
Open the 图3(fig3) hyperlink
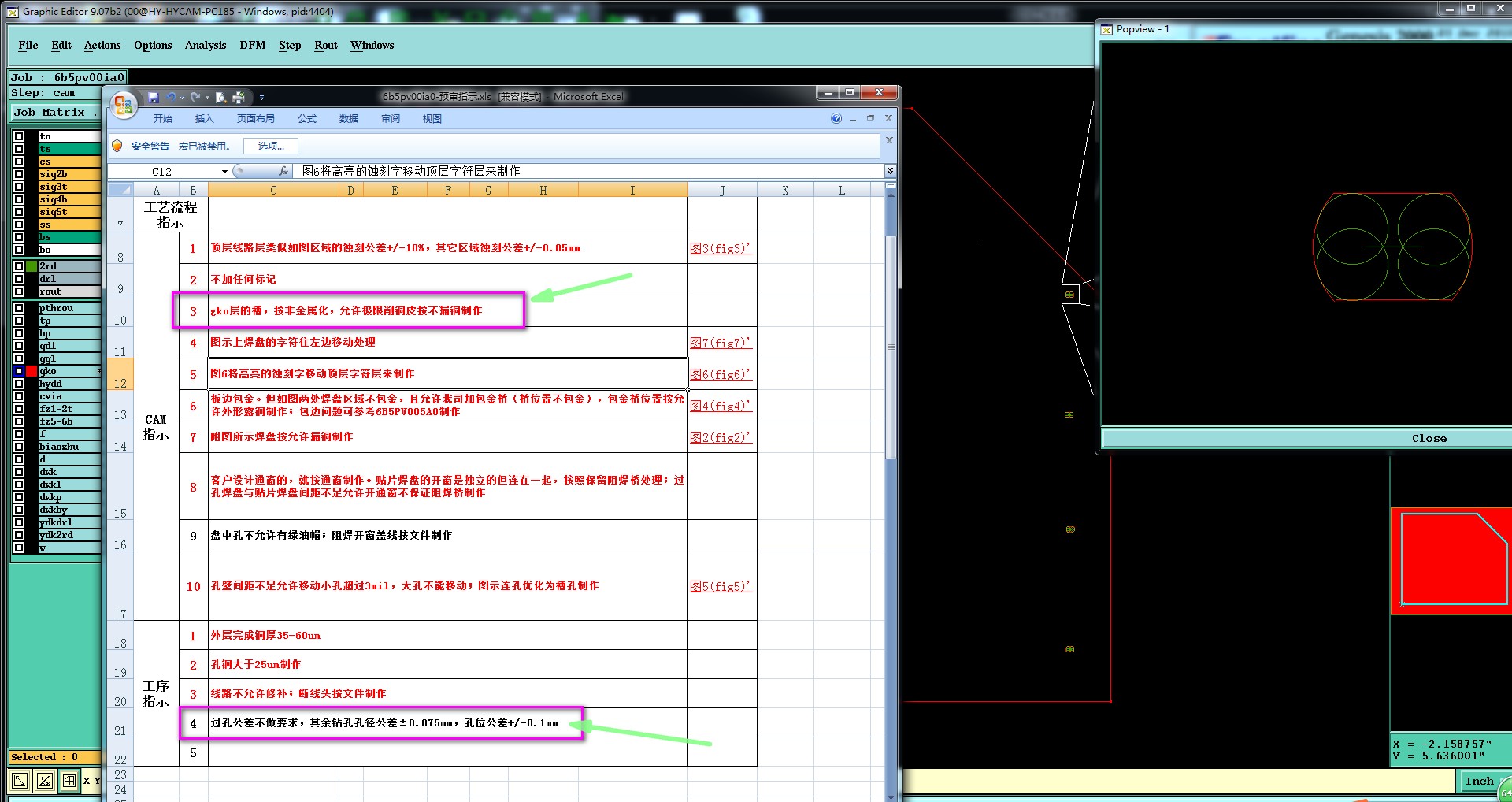[721, 248]
